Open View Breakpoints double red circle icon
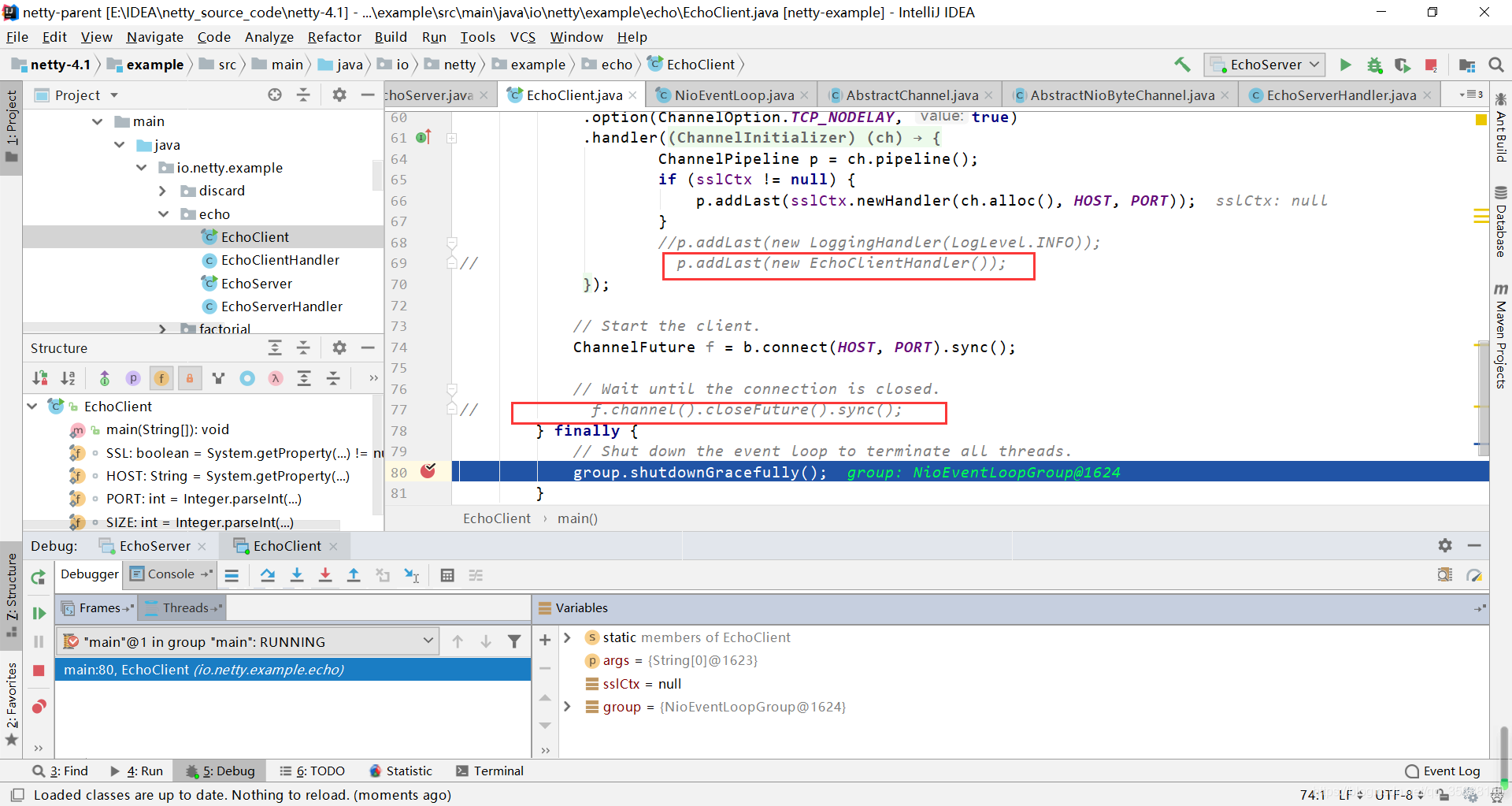This screenshot has width=1512, height=806. click(39, 707)
